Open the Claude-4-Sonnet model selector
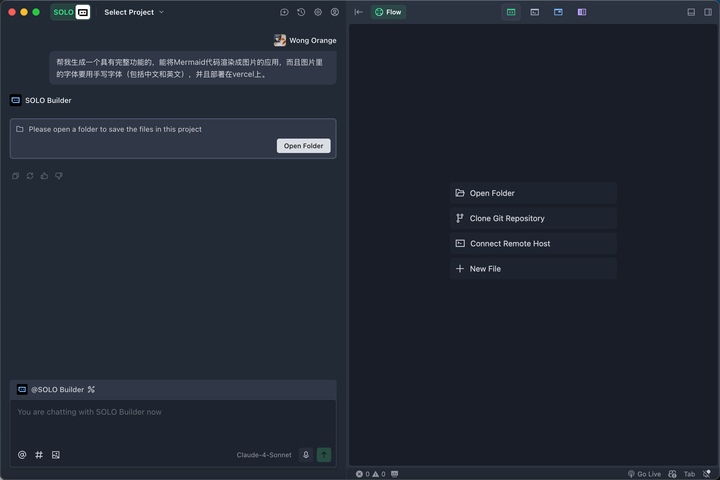The image size is (720, 480). point(264,455)
